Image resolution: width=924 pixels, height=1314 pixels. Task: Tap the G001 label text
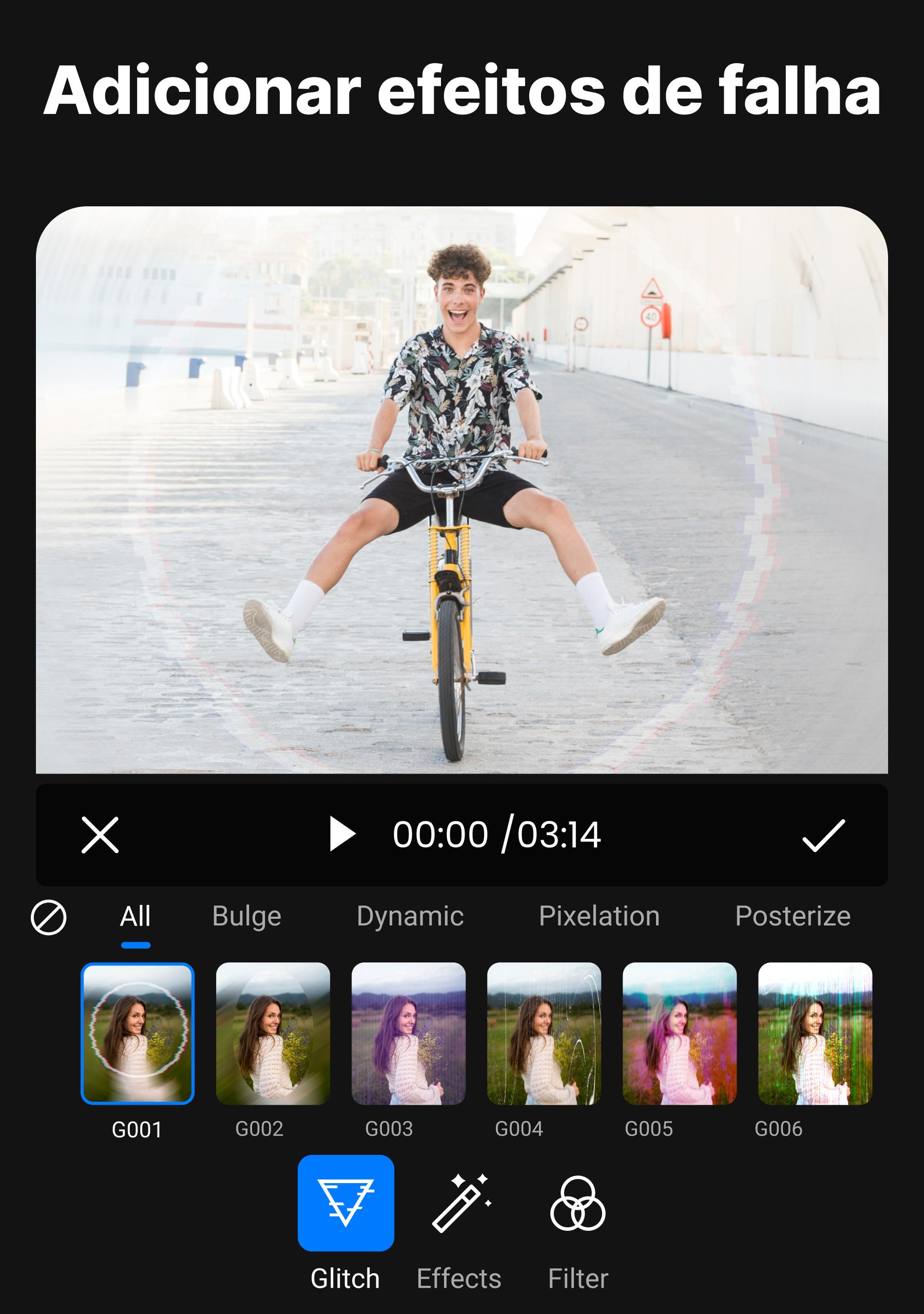coord(137,1130)
